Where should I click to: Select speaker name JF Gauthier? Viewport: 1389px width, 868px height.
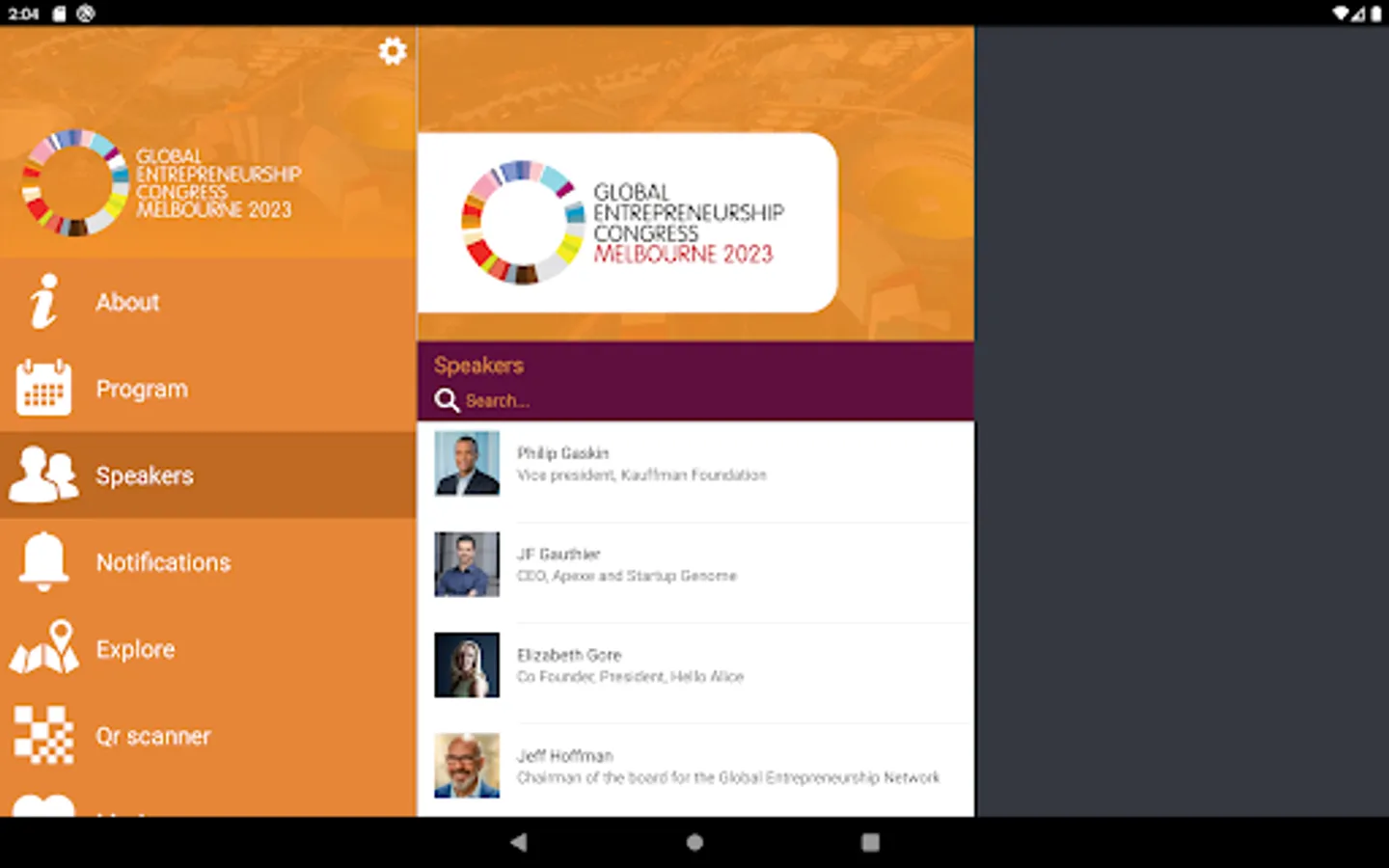click(x=558, y=554)
